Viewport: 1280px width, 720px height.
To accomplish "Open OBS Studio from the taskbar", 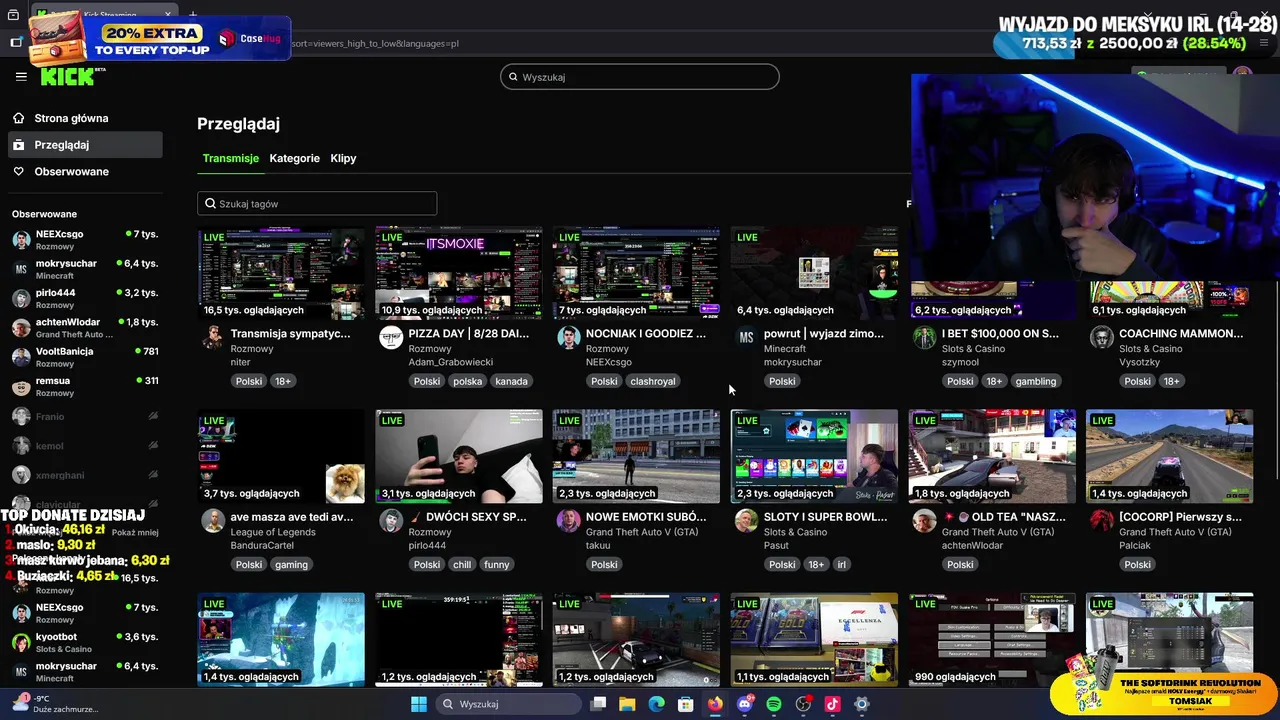I will pos(803,704).
